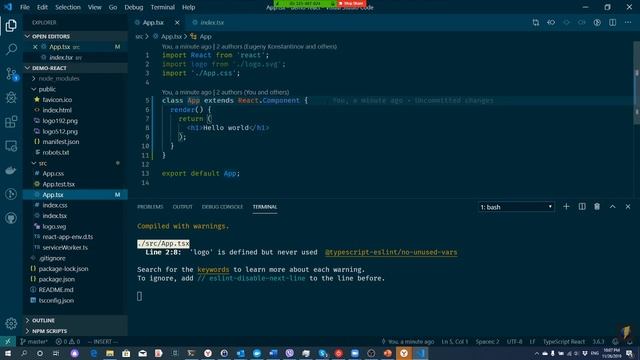
Task: Split the terminal panel
Action: coord(582,207)
